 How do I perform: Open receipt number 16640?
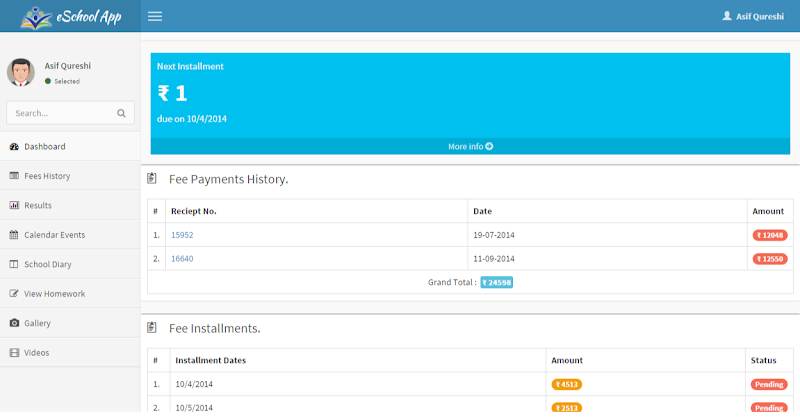point(182,258)
